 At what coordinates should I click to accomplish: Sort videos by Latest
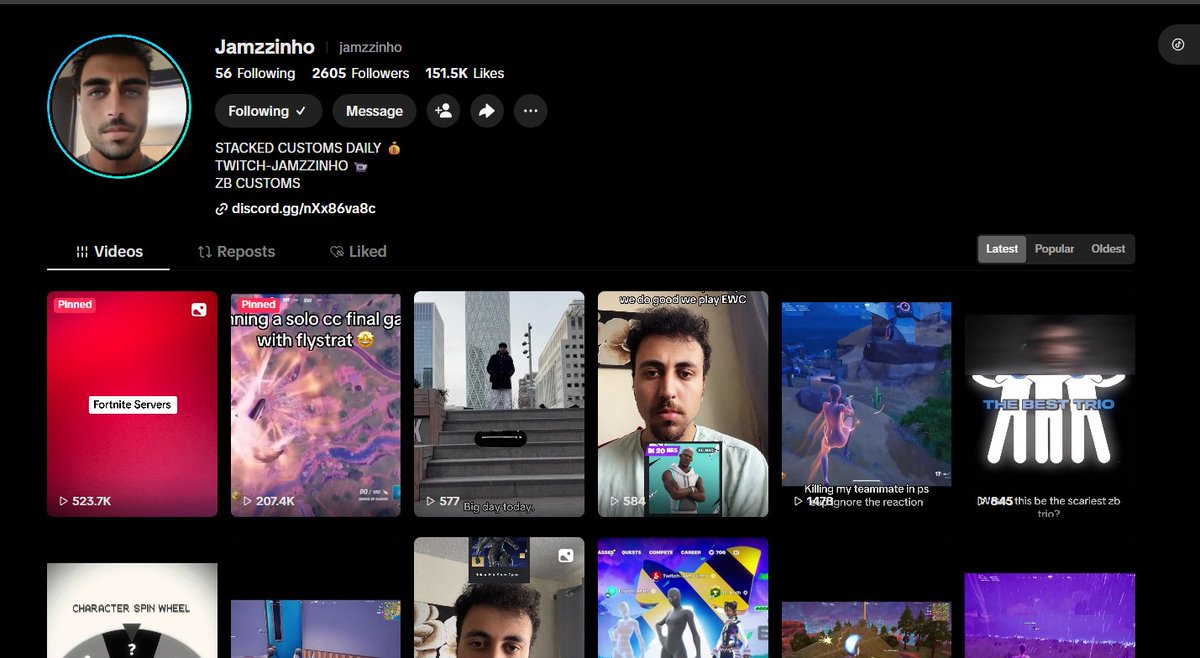1002,249
